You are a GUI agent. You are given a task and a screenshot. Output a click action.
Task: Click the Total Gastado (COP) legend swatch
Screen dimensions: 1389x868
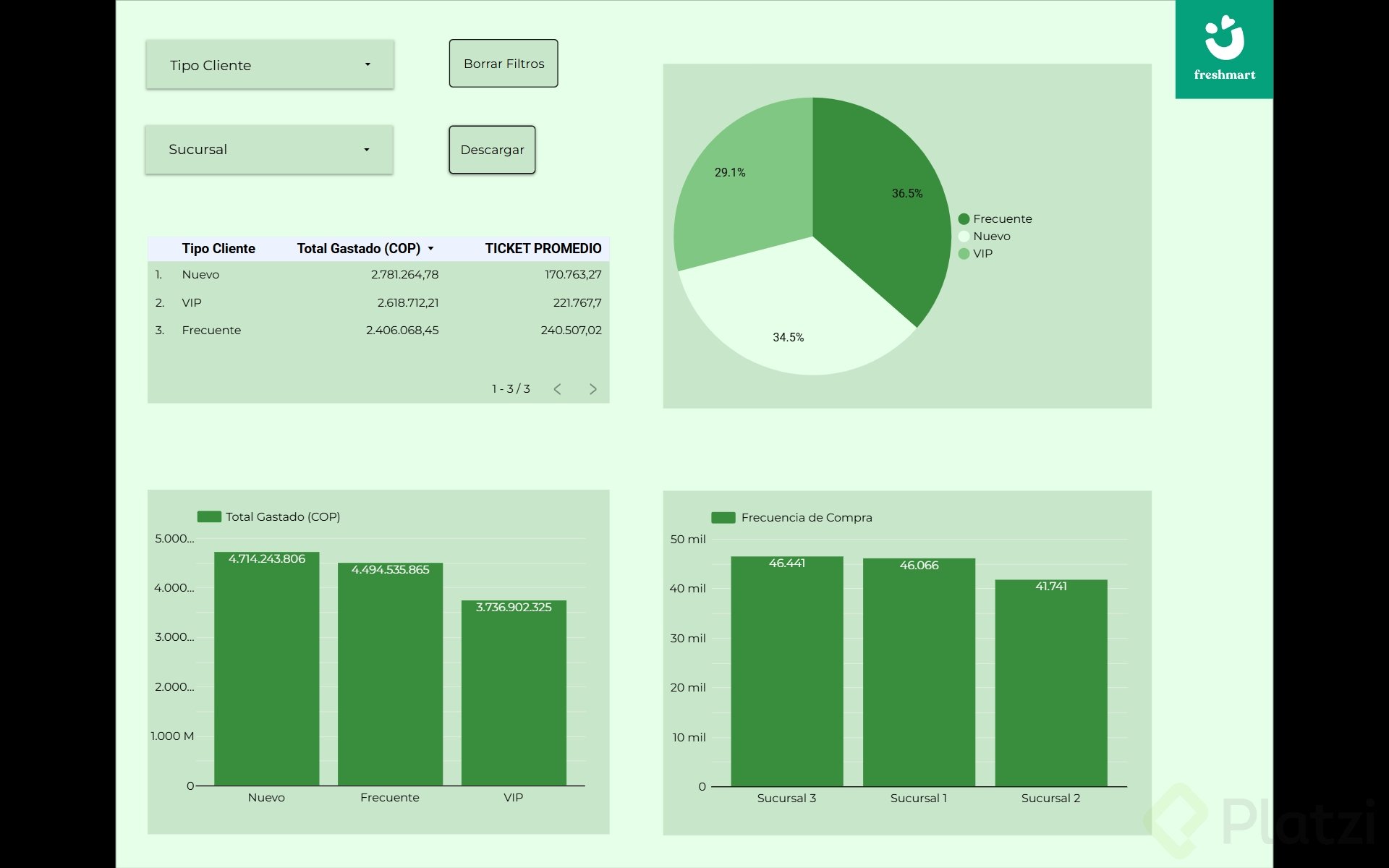209,516
